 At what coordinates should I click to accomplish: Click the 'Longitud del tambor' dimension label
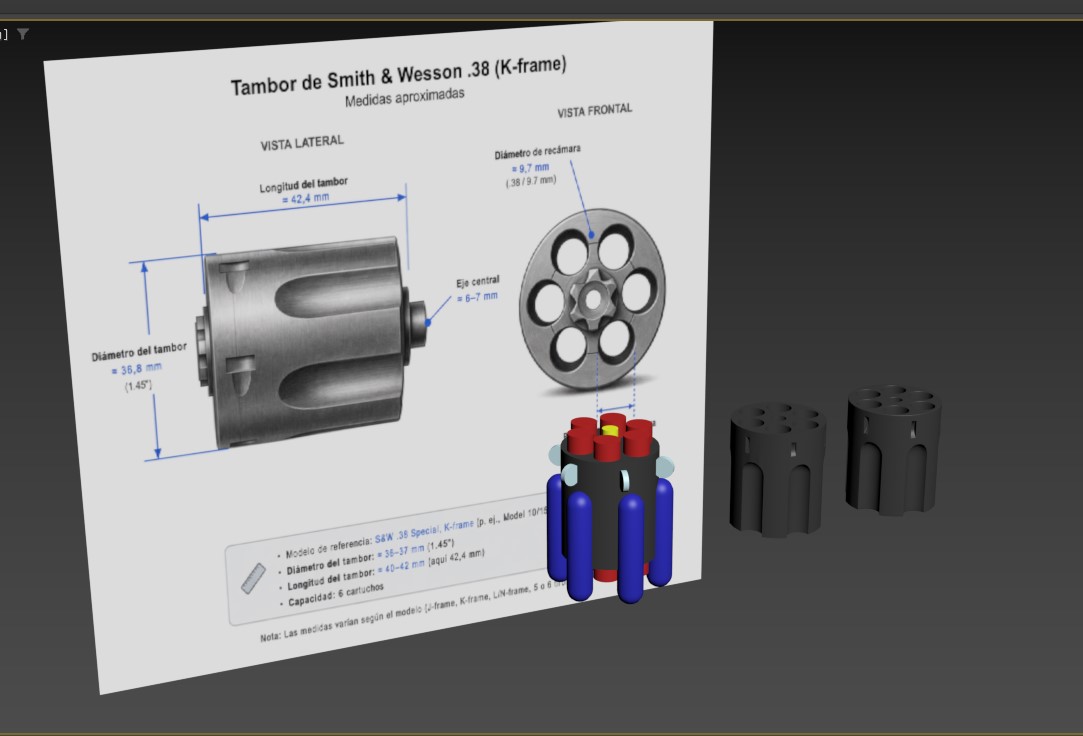tap(304, 186)
